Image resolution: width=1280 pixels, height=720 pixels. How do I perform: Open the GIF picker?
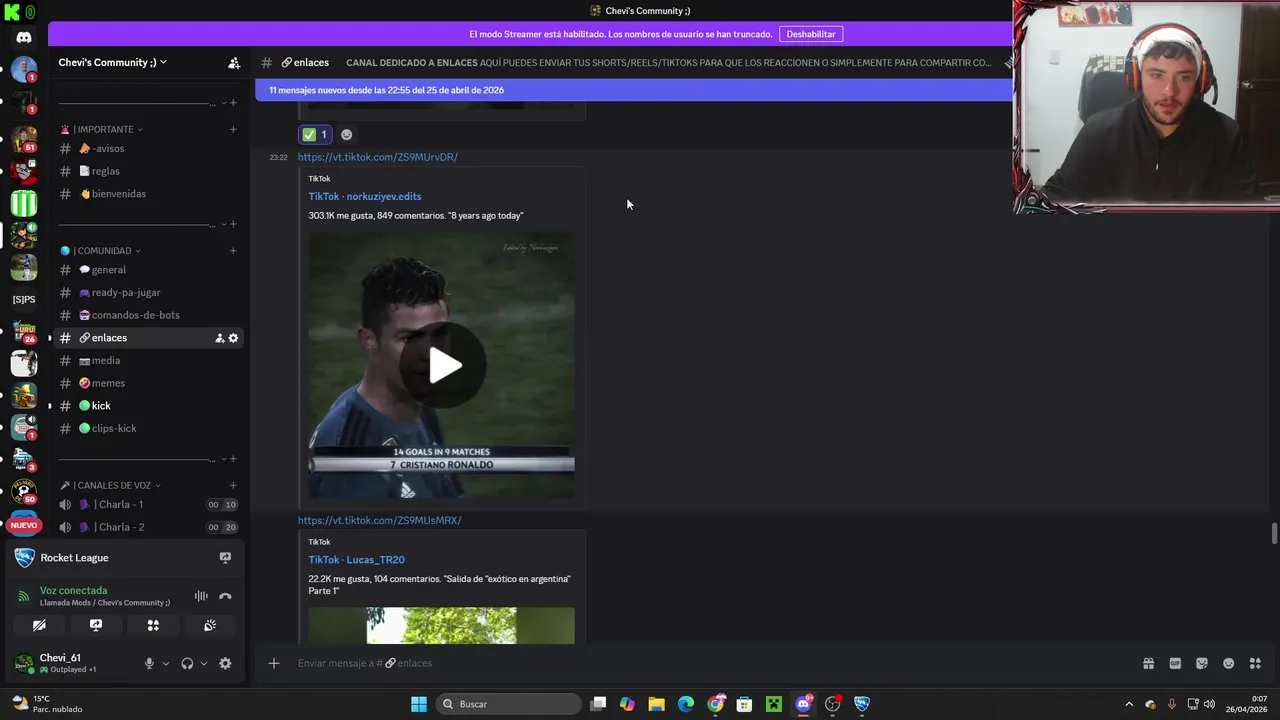coord(1175,663)
